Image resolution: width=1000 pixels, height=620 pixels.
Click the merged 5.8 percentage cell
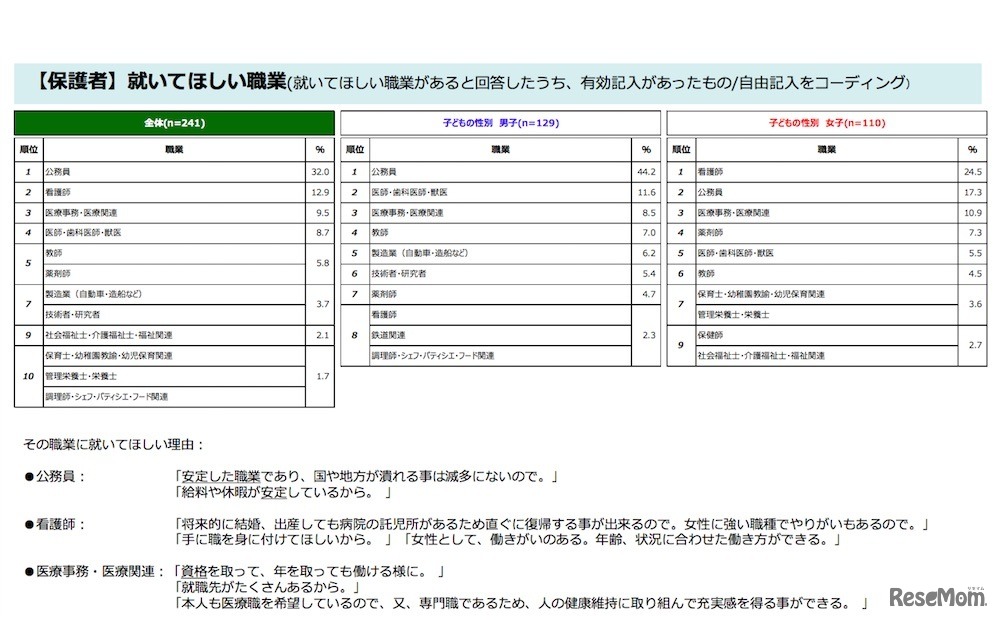tap(320, 263)
